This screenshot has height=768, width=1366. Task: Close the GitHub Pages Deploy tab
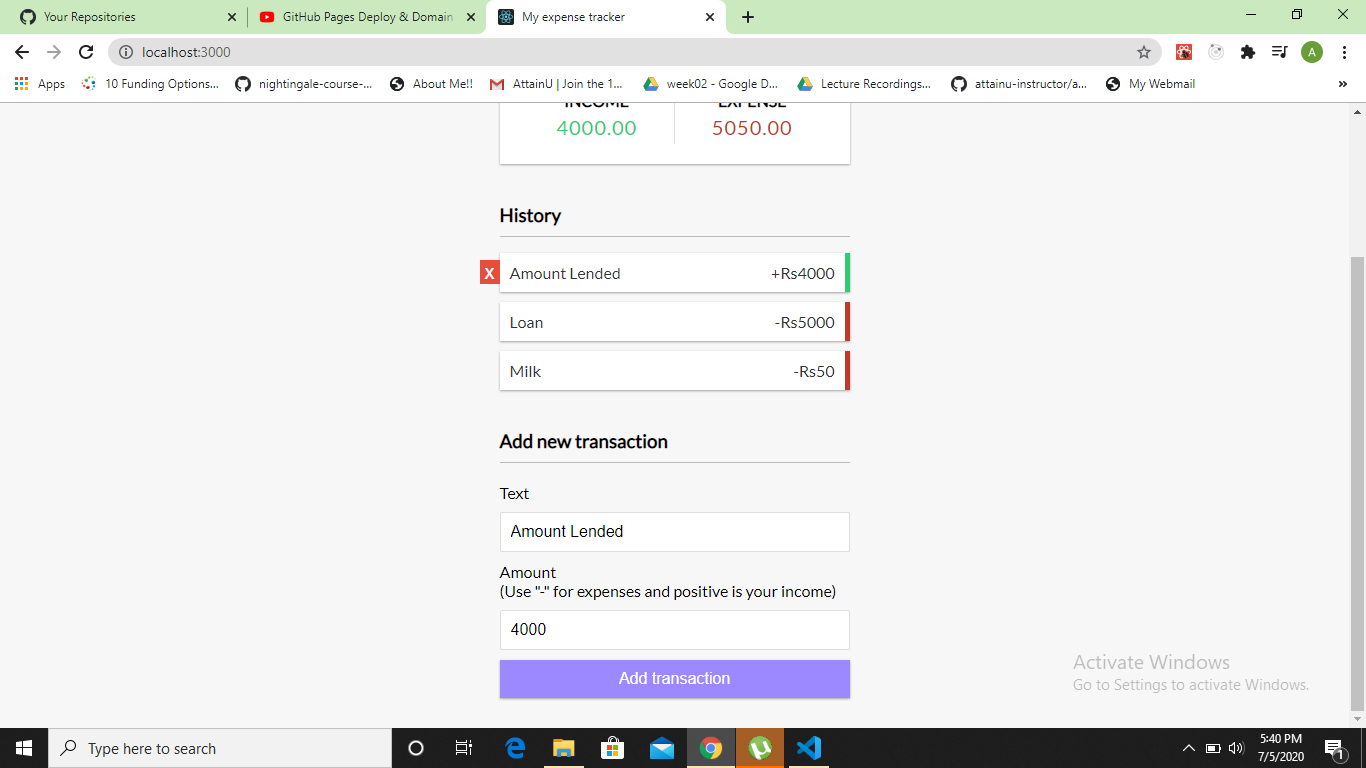tap(471, 17)
